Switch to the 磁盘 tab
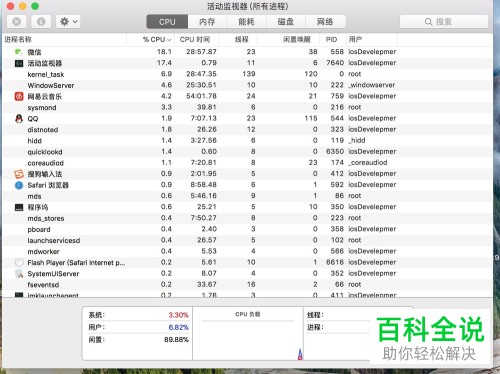Viewport: 500px width, 374px height. [286, 22]
